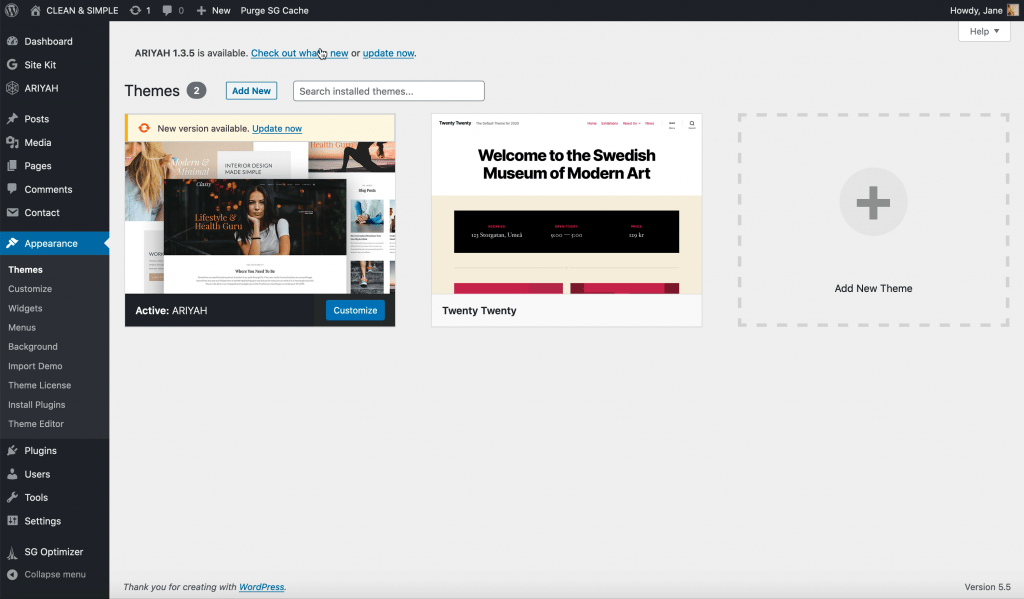Click the Posts pushpin icon
Image resolution: width=1024 pixels, height=599 pixels.
point(14,118)
